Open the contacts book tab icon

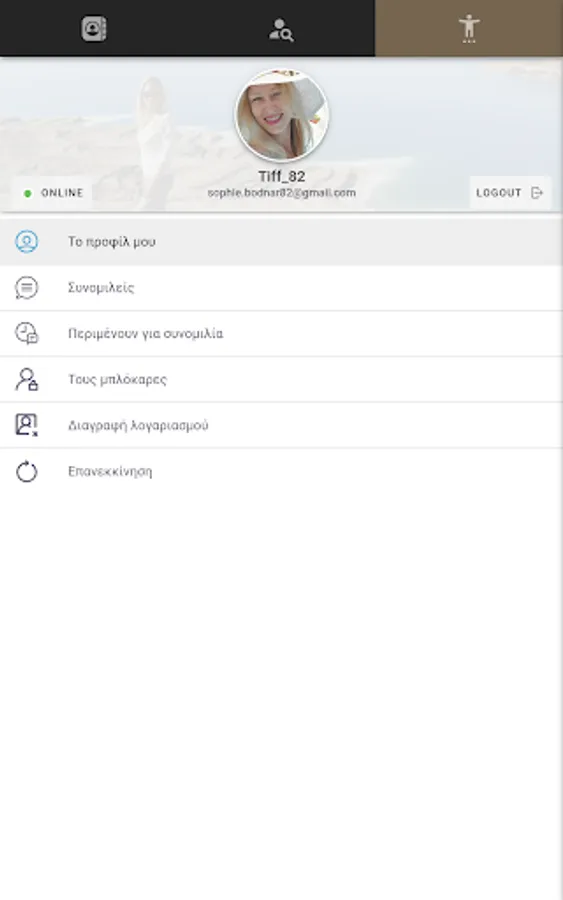coord(94,28)
